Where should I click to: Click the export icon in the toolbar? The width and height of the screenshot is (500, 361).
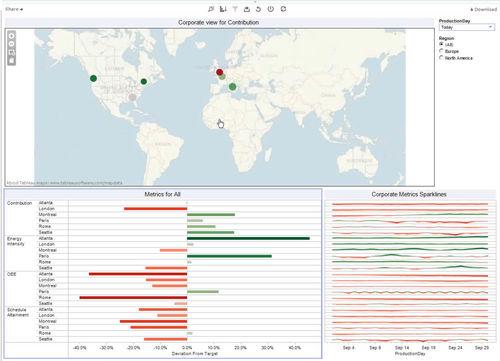(x=247, y=9)
